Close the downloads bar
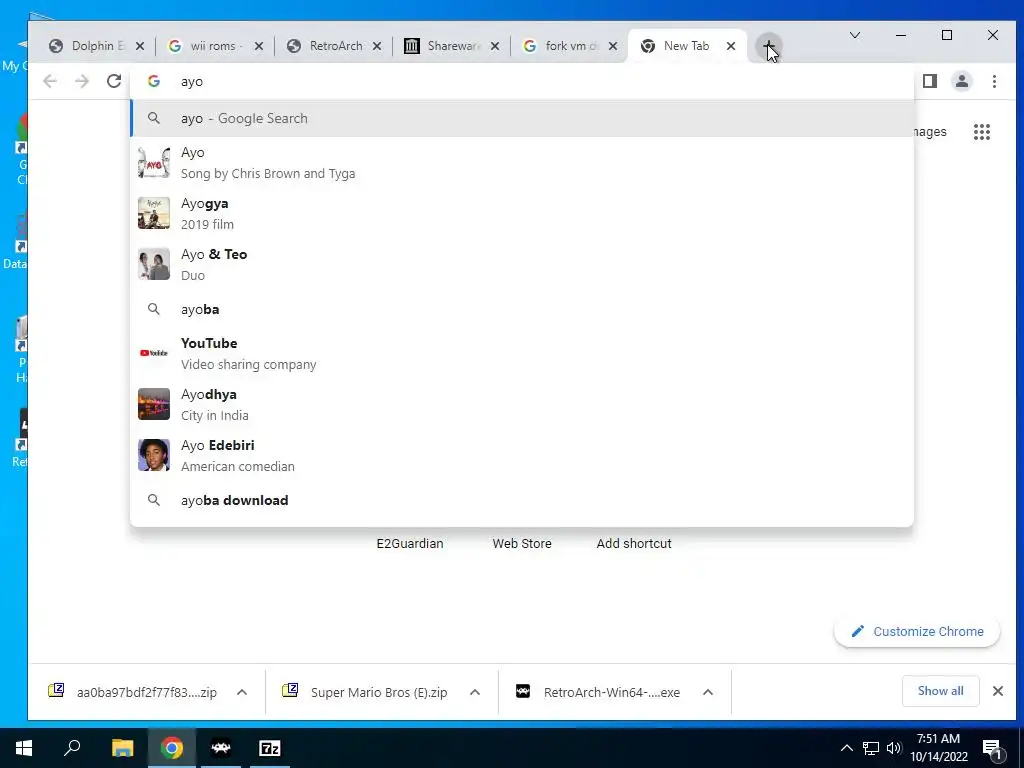Image resolution: width=1024 pixels, height=768 pixels. click(997, 691)
